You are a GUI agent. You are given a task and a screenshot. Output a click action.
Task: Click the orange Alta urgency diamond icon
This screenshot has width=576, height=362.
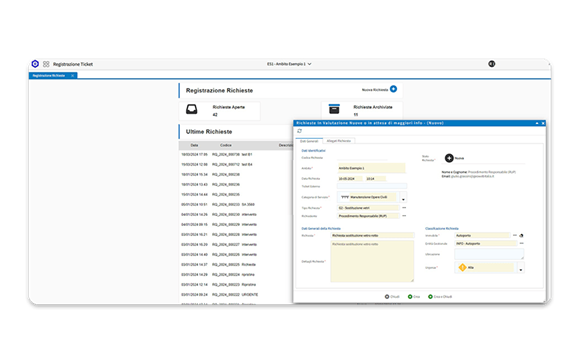(462, 268)
